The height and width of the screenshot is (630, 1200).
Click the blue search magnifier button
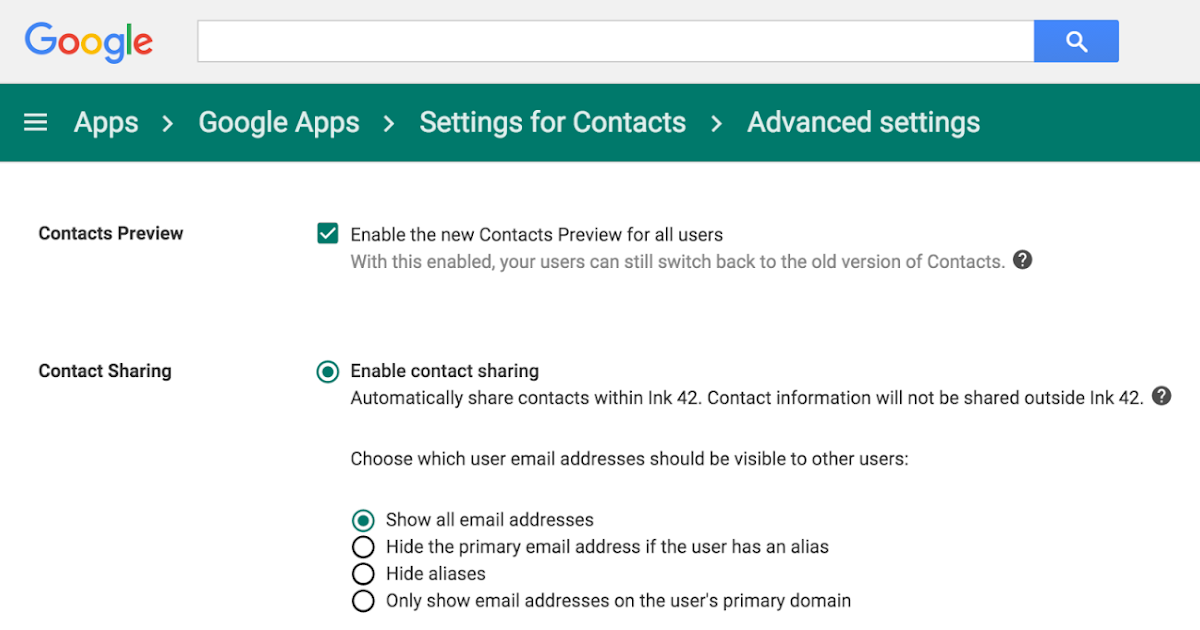coord(1076,41)
